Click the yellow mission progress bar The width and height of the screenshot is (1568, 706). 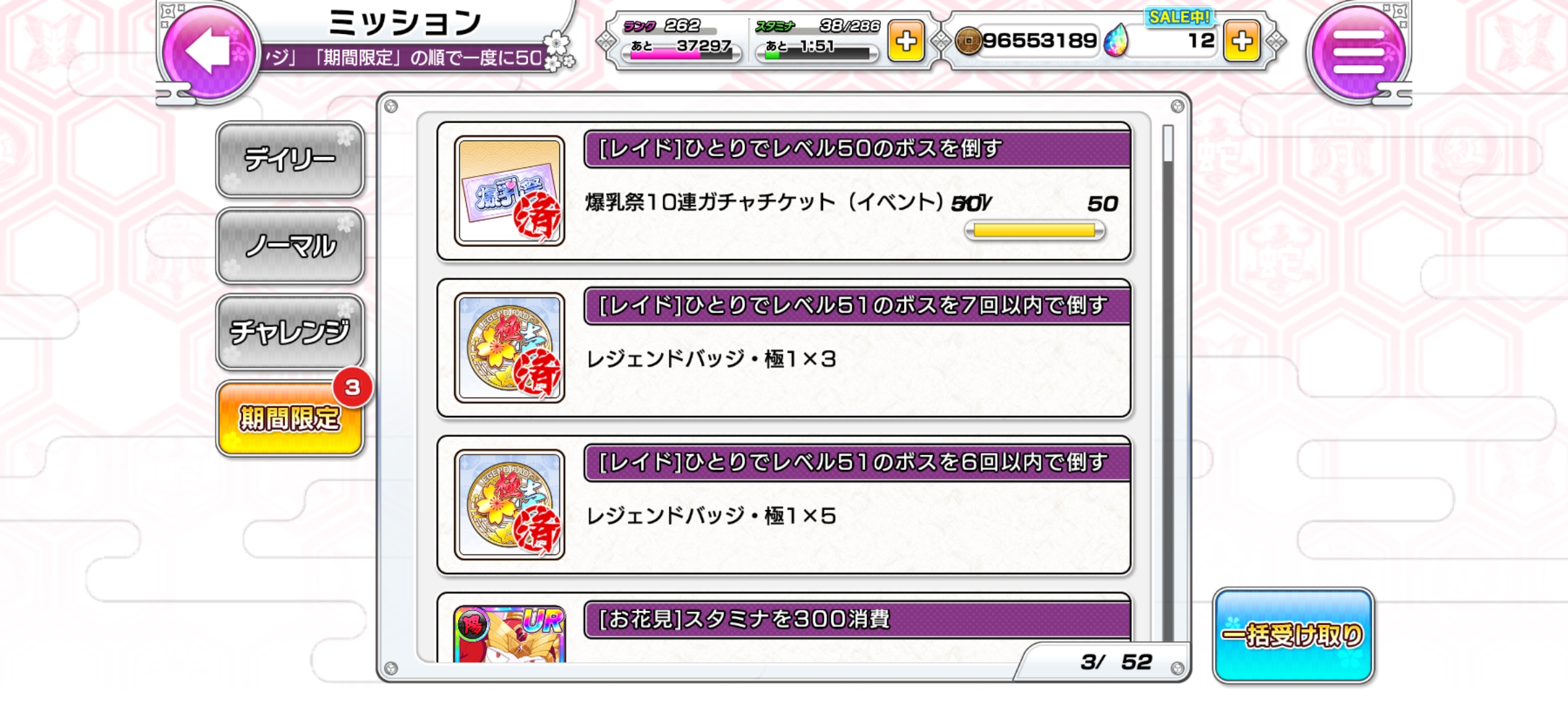click(1035, 230)
